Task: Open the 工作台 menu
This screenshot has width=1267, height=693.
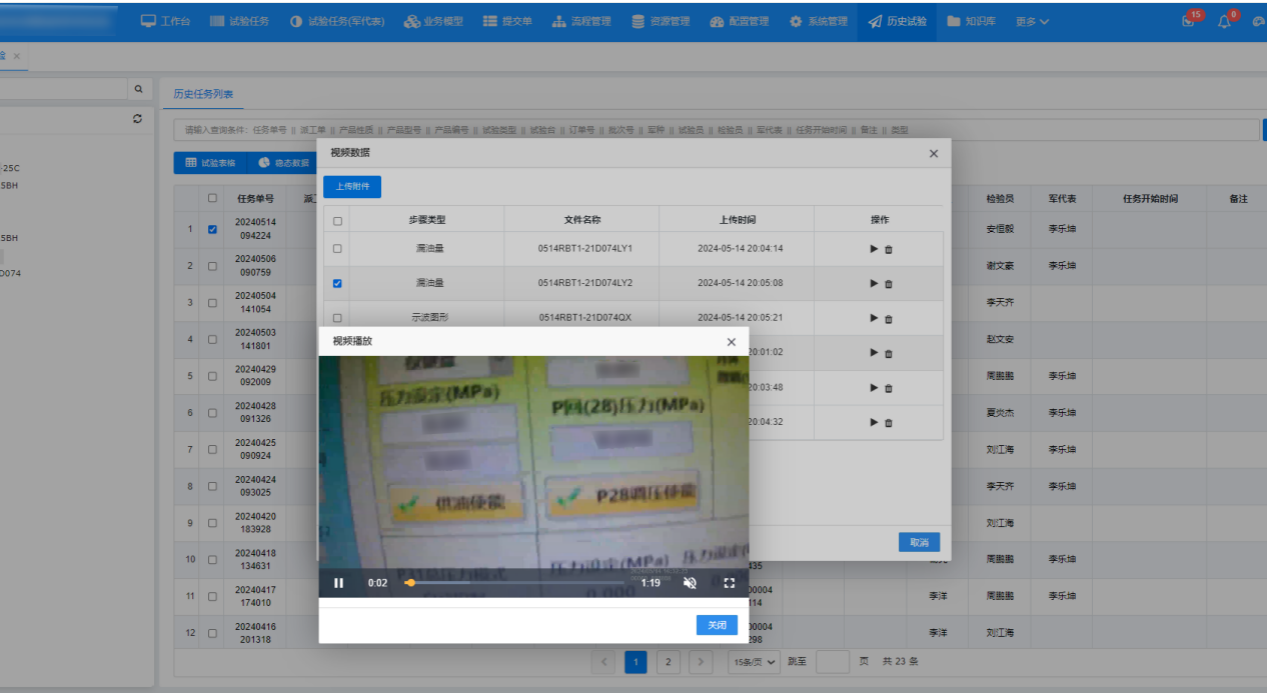Action: pyautogui.click(x=166, y=21)
